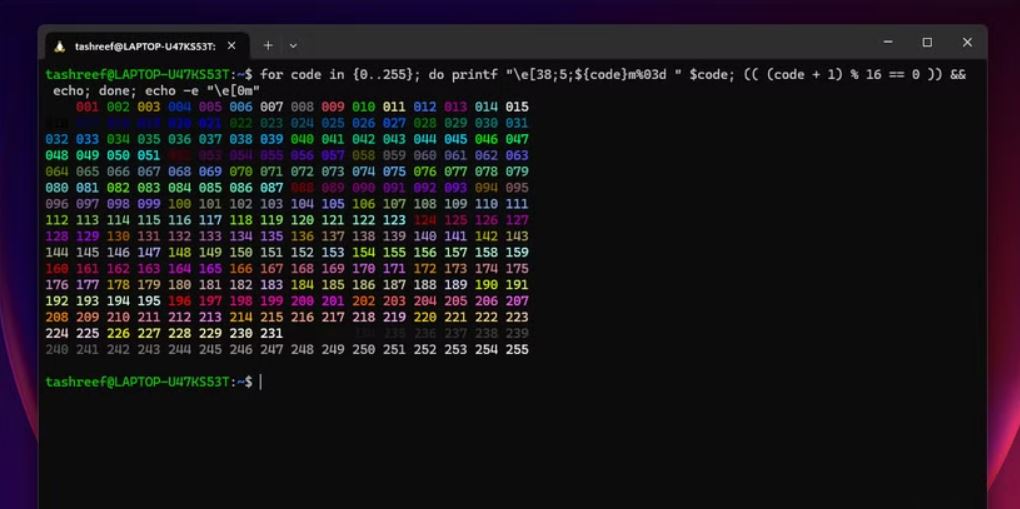
Task: Click the cursor at the bottom prompt
Action: point(261,382)
